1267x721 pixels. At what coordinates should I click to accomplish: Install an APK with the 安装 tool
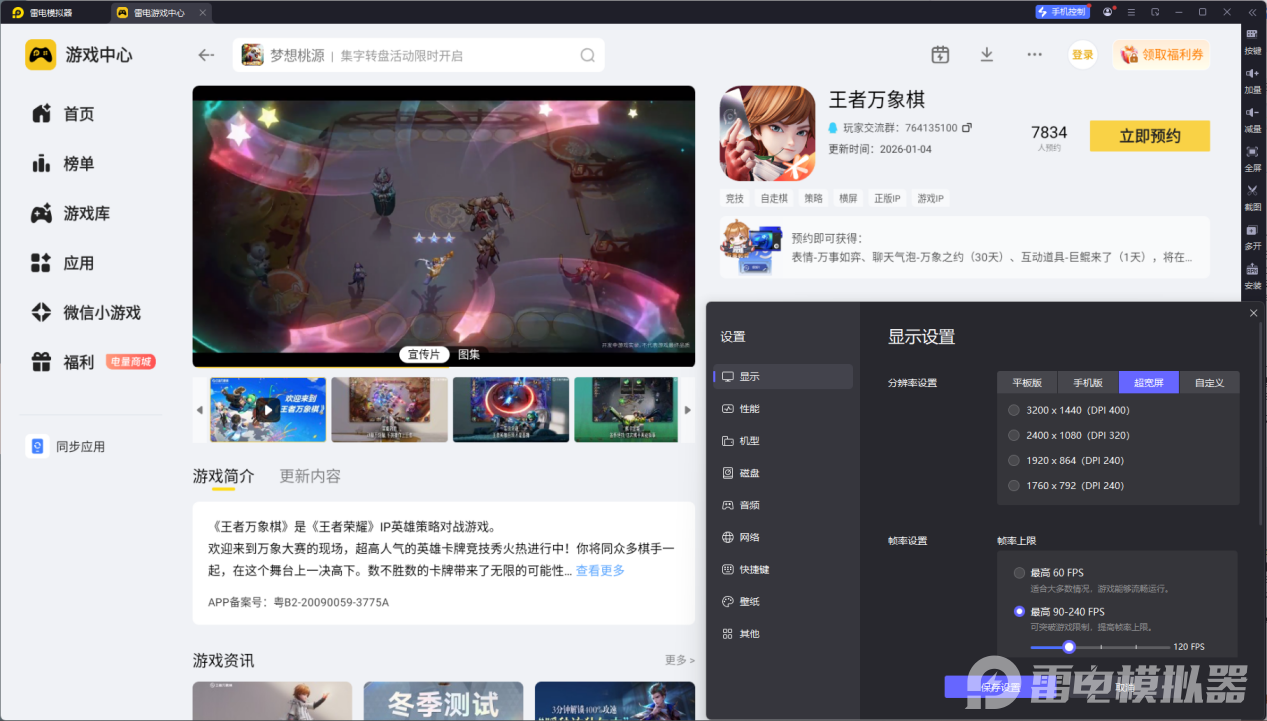click(x=1252, y=275)
